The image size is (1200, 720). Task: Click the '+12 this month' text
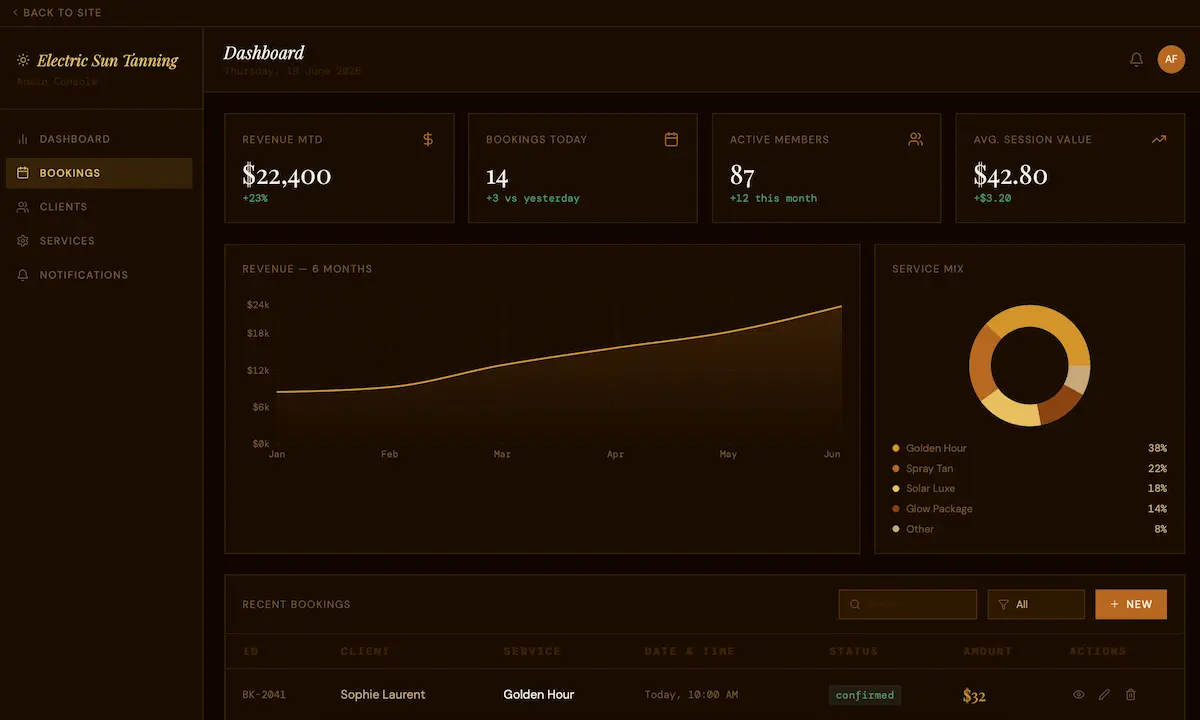(x=773, y=198)
